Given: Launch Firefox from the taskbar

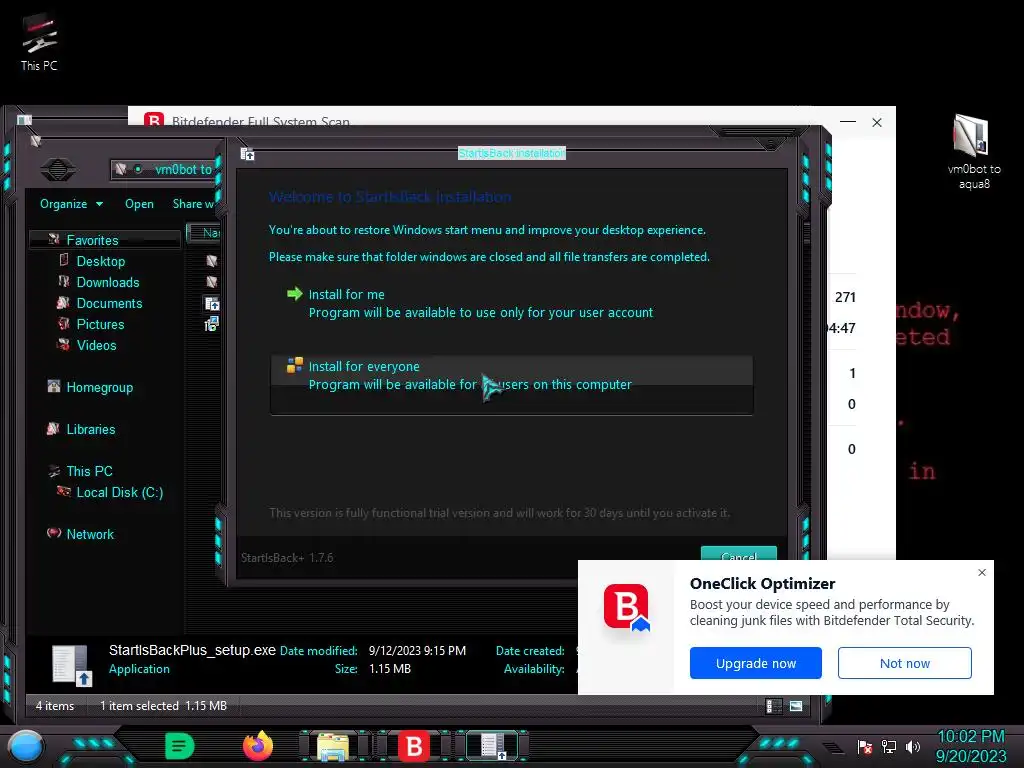Looking at the screenshot, I should click(258, 746).
